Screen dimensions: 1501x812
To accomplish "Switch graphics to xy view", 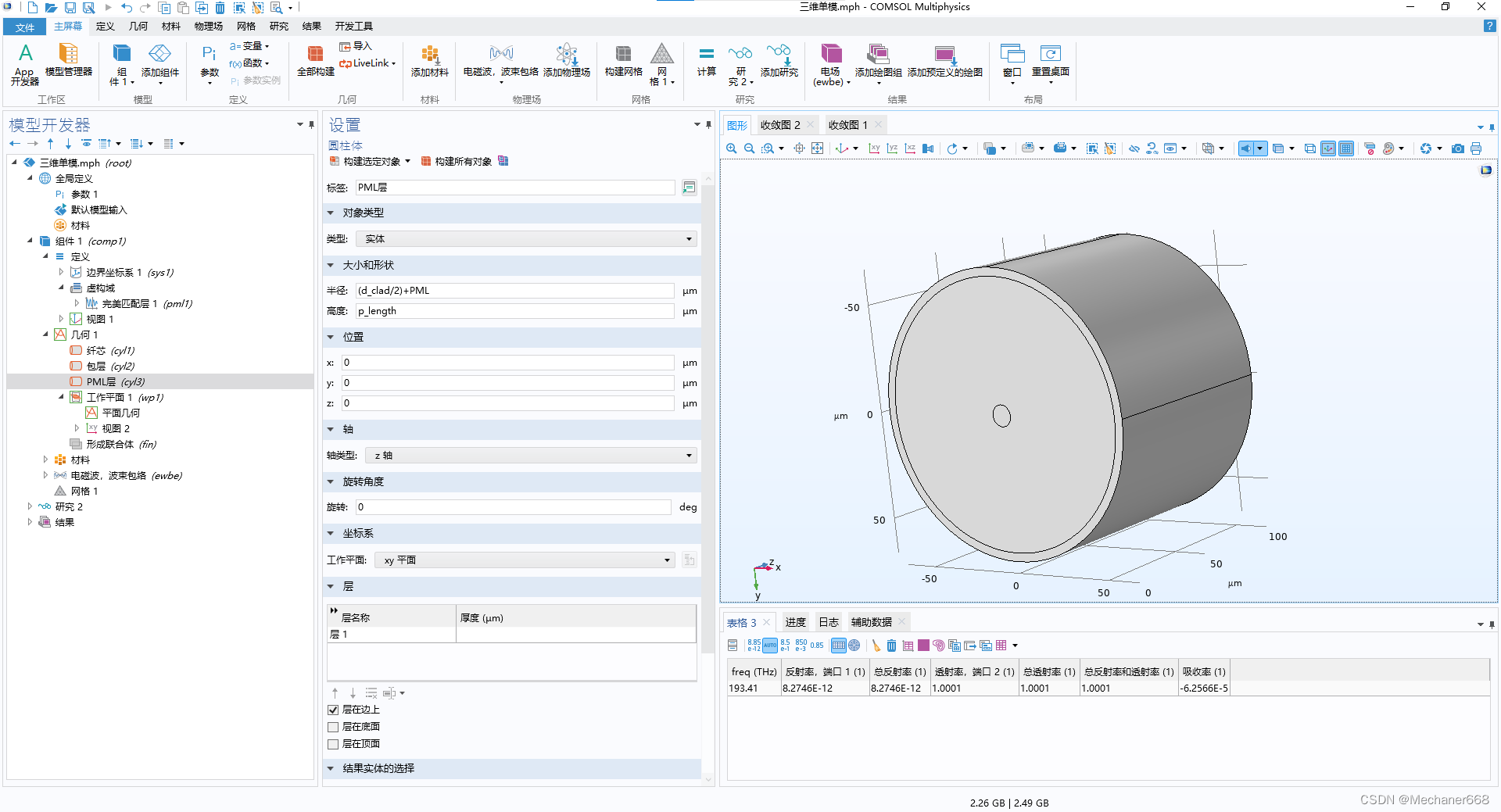I will click(874, 148).
